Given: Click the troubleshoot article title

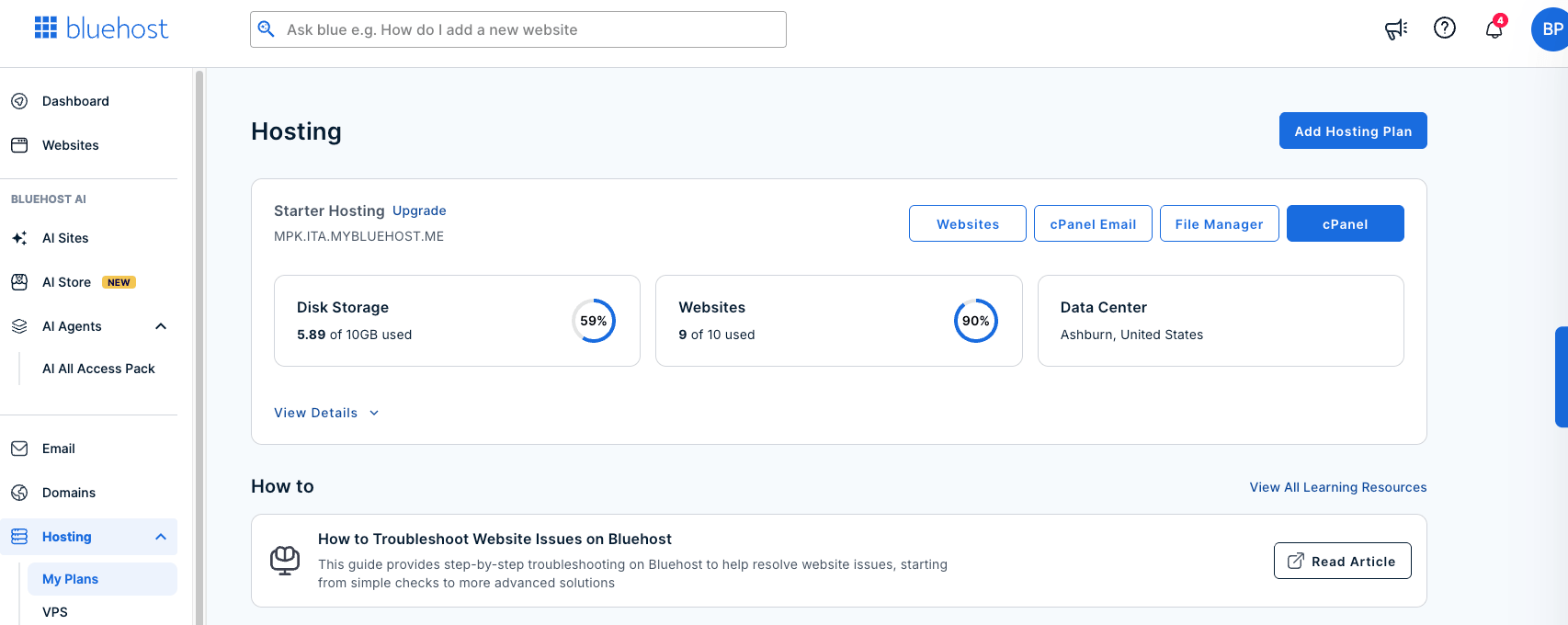Looking at the screenshot, I should 494,539.
